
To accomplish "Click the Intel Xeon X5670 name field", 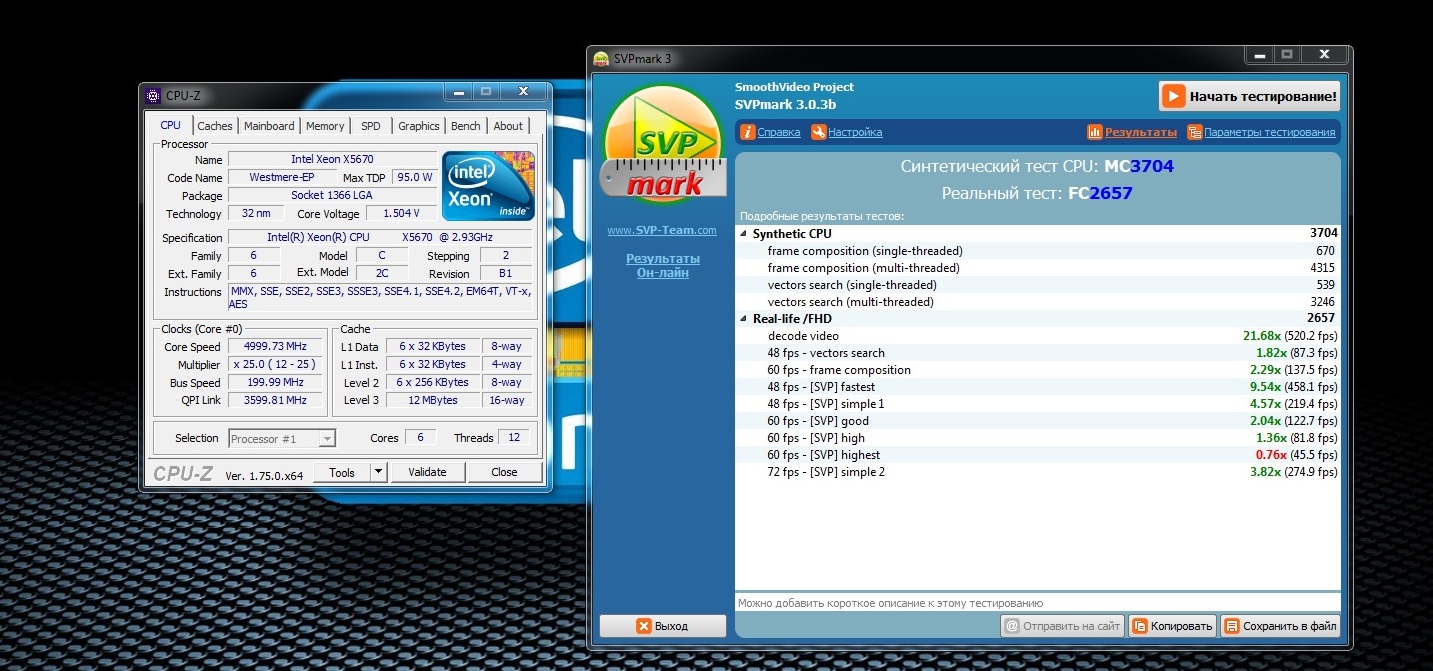I will (x=332, y=159).
